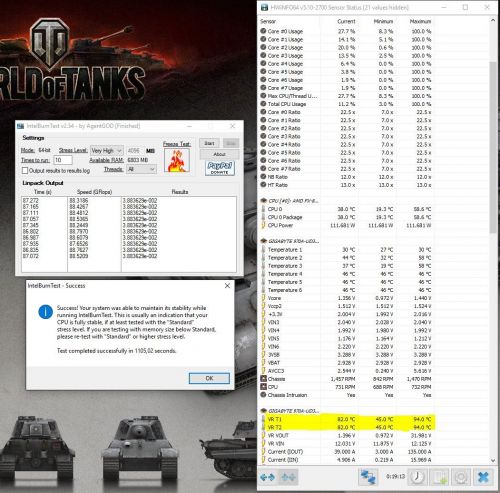Click the About button in IntelBurnTest

[x=219, y=154]
